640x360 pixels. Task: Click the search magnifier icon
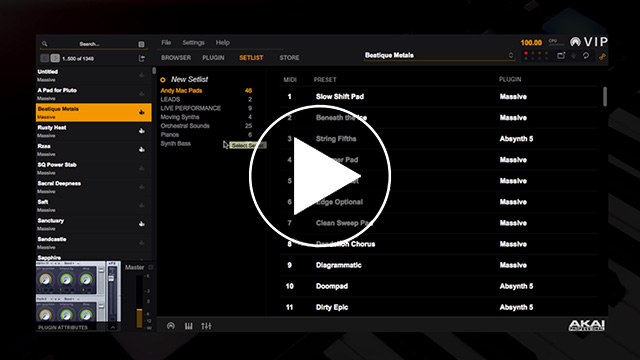point(44,44)
